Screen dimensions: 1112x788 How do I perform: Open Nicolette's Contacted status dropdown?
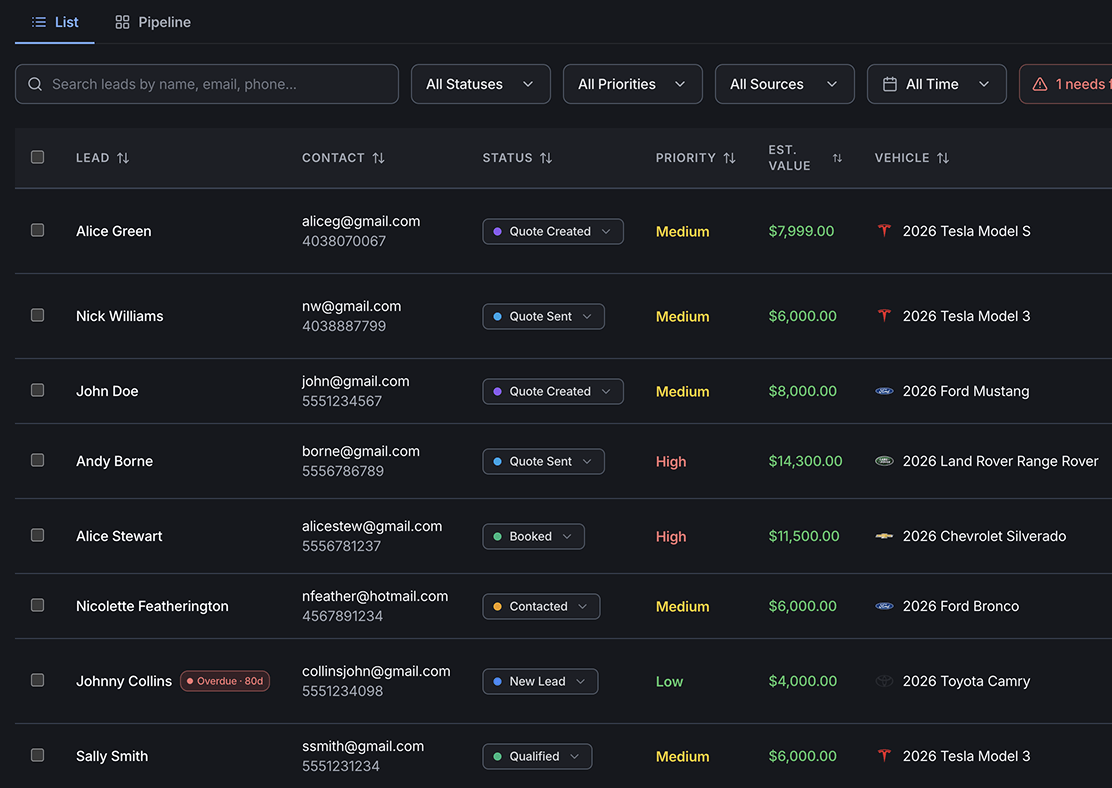coord(541,606)
